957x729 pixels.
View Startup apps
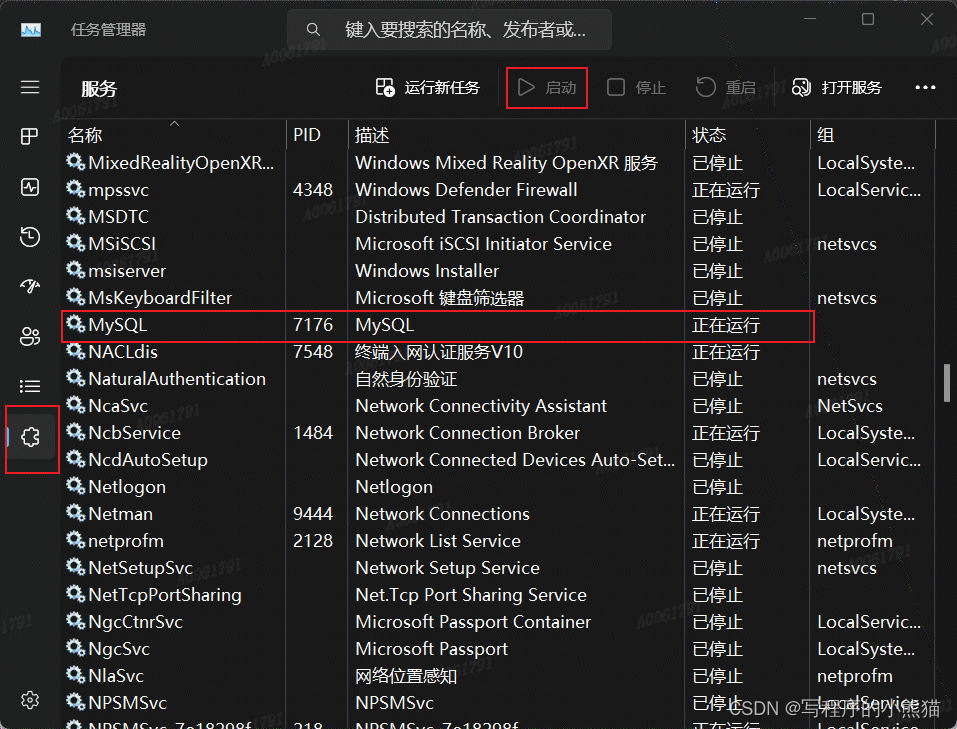30,286
